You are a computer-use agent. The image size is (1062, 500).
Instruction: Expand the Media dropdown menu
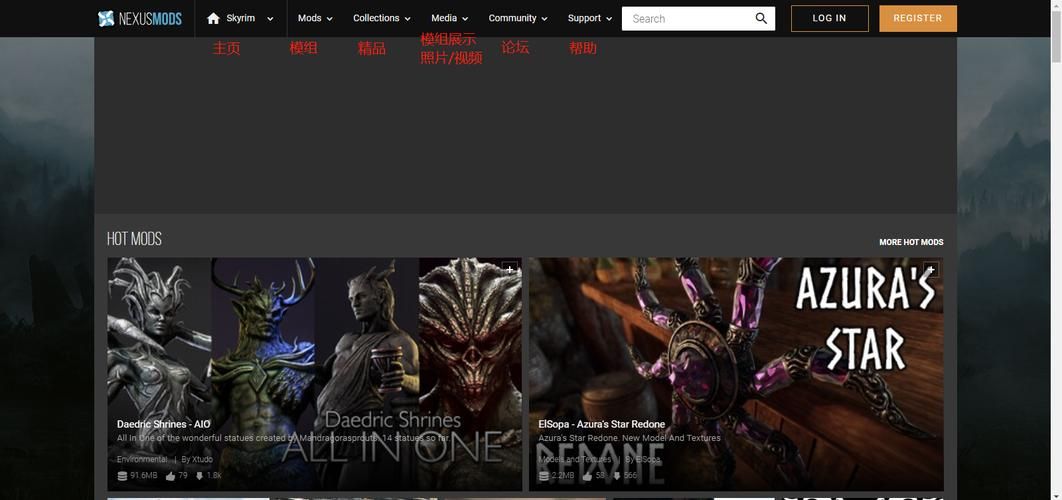coord(450,18)
